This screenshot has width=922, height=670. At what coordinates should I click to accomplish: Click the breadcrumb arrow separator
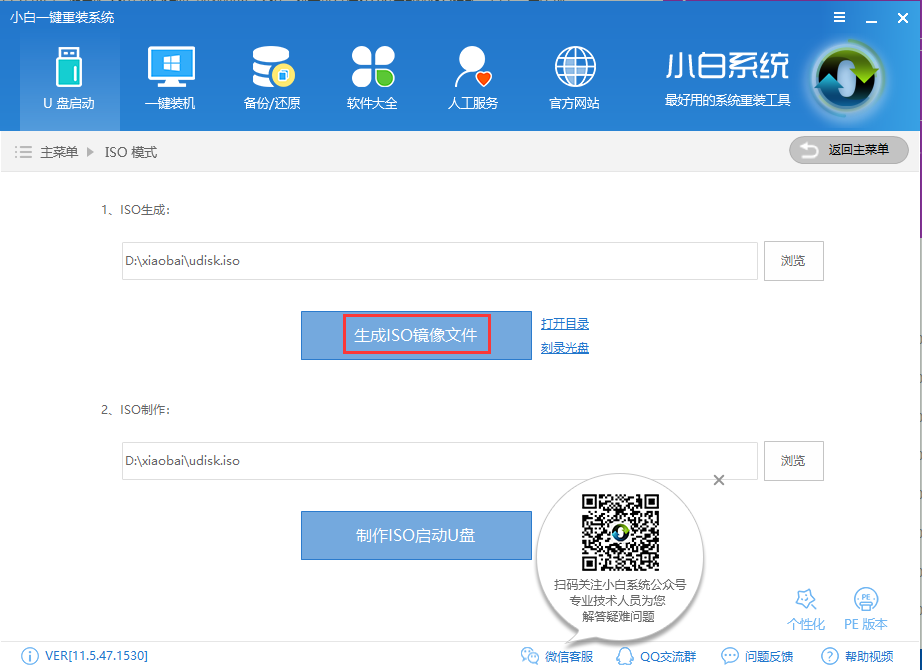[x=91, y=152]
